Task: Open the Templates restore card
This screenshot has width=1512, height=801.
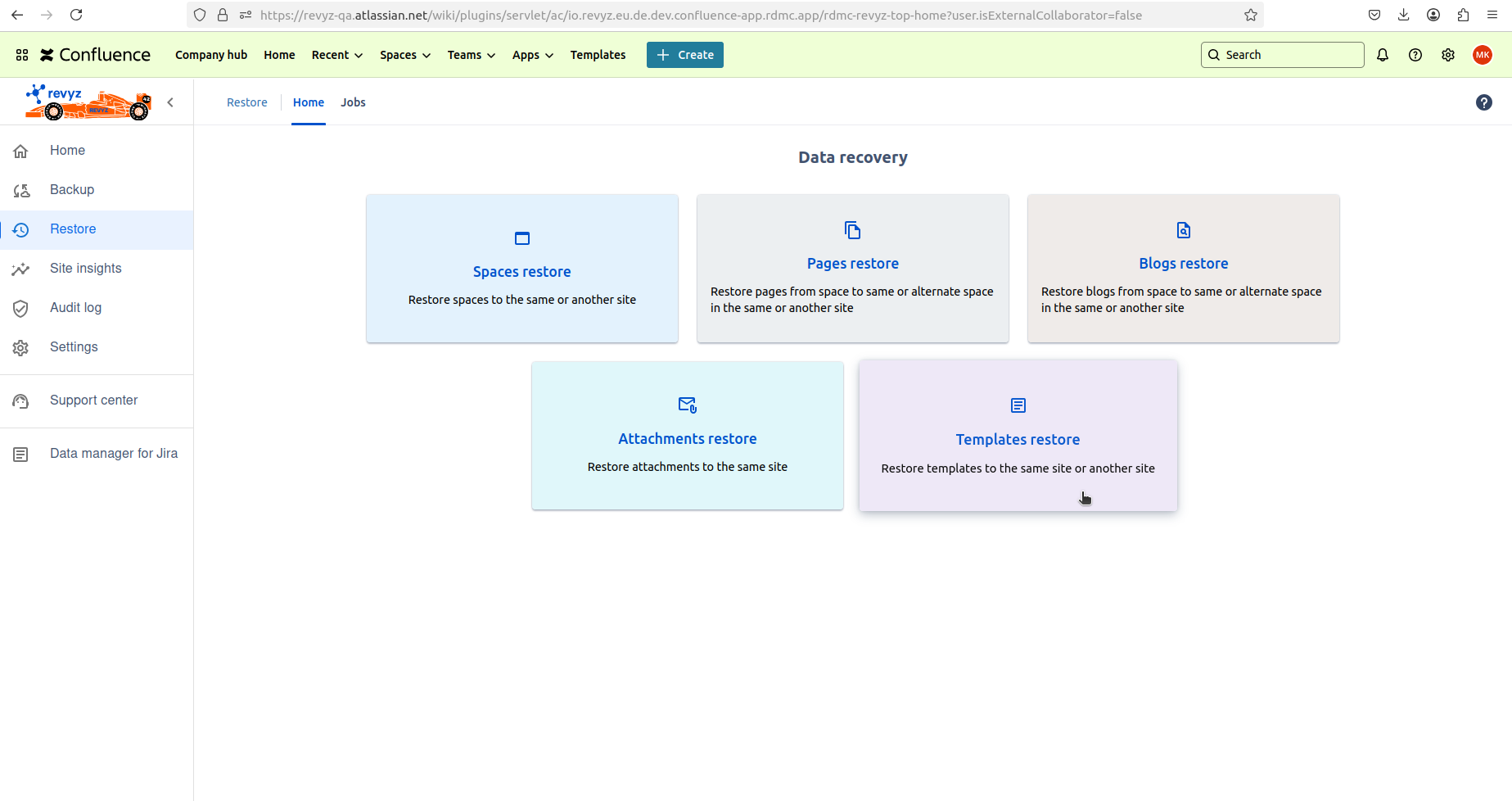Action: pyautogui.click(x=1018, y=437)
